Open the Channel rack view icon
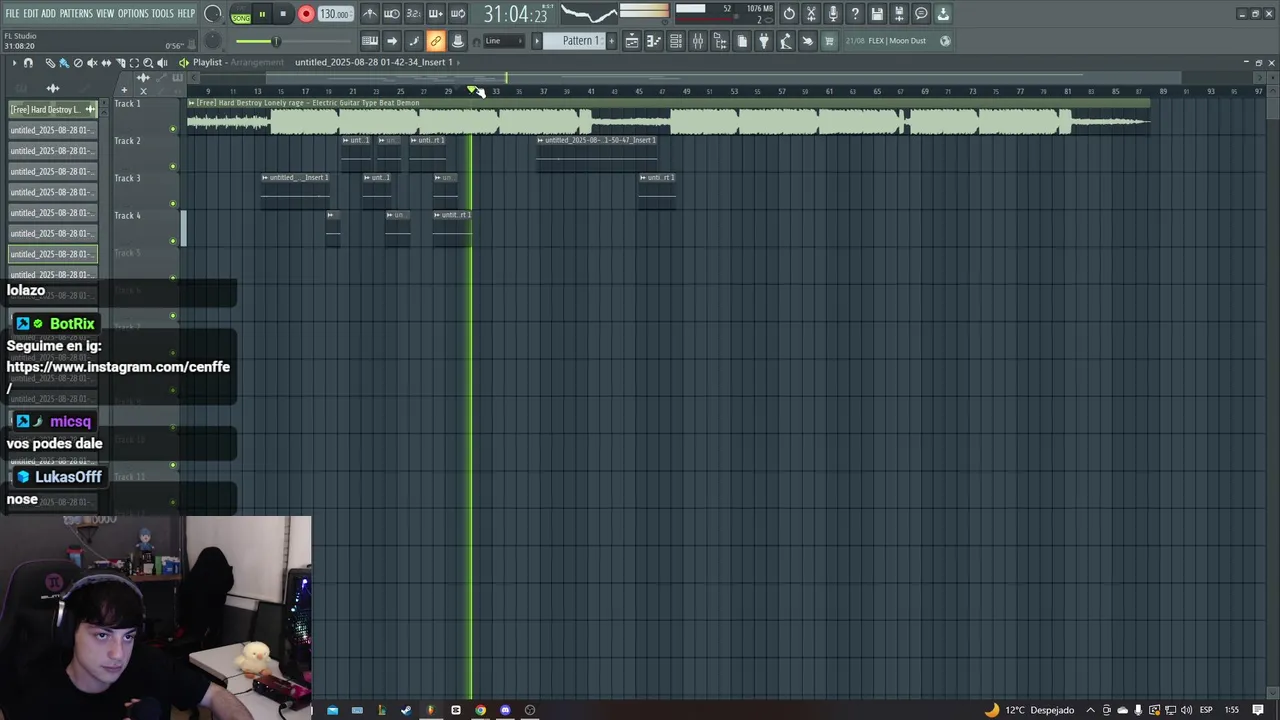This screenshot has height=720, width=1280. [676, 41]
